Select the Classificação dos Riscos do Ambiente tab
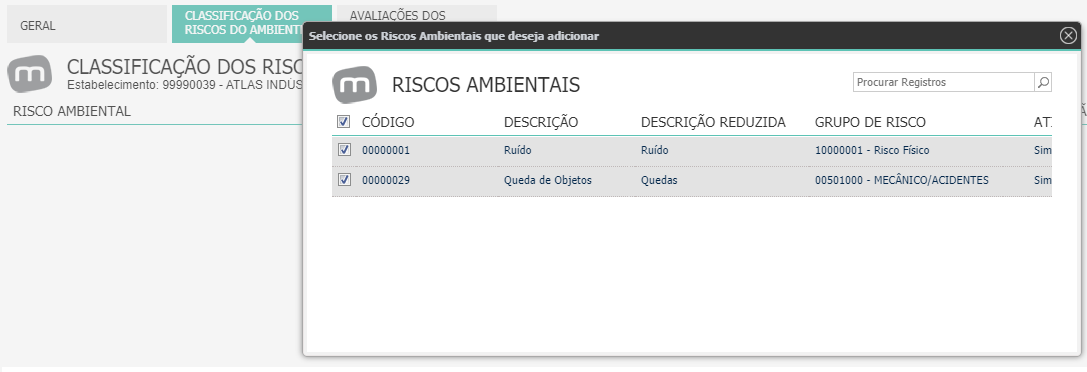This screenshot has width=1087, height=372. click(x=237, y=25)
